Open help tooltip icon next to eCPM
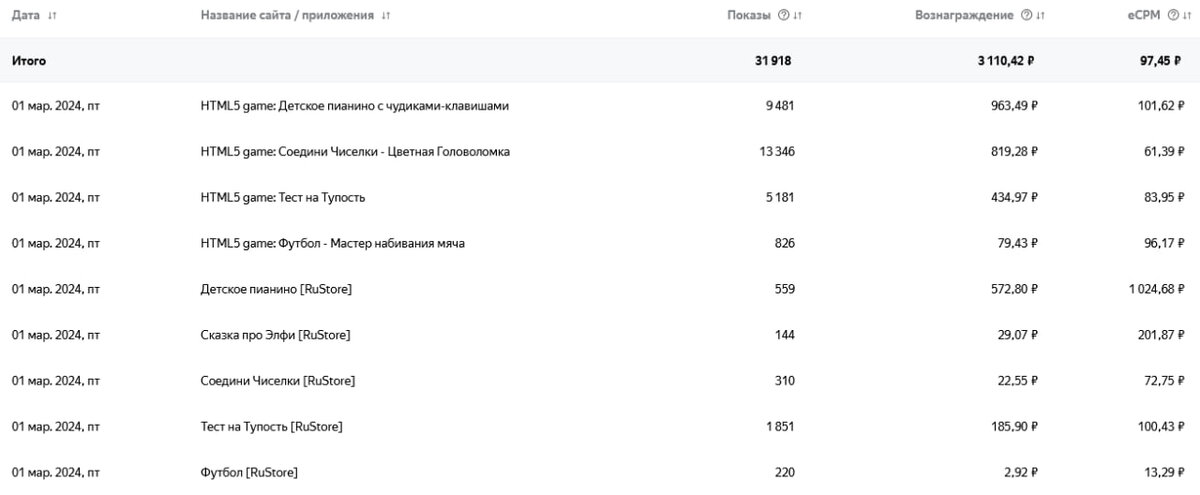 coord(1171,15)
